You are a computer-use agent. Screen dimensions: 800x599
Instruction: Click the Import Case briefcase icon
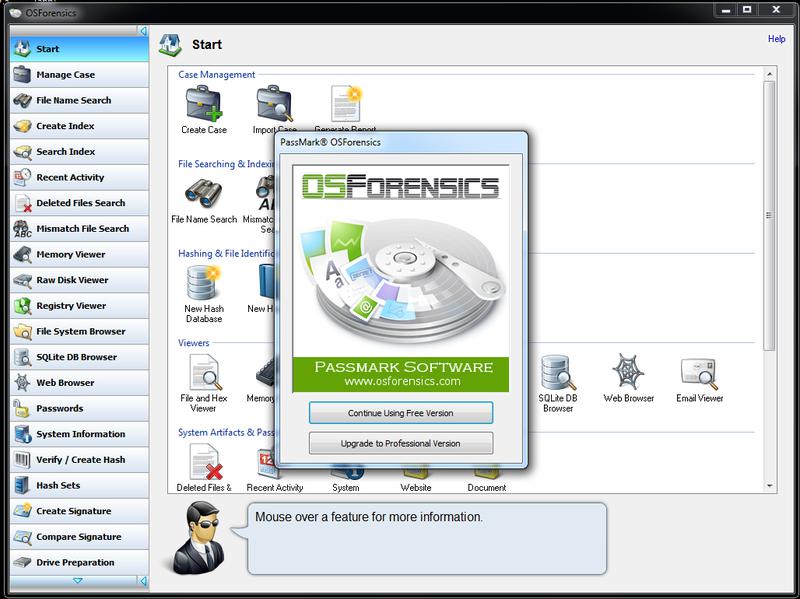tap(274, 104)
